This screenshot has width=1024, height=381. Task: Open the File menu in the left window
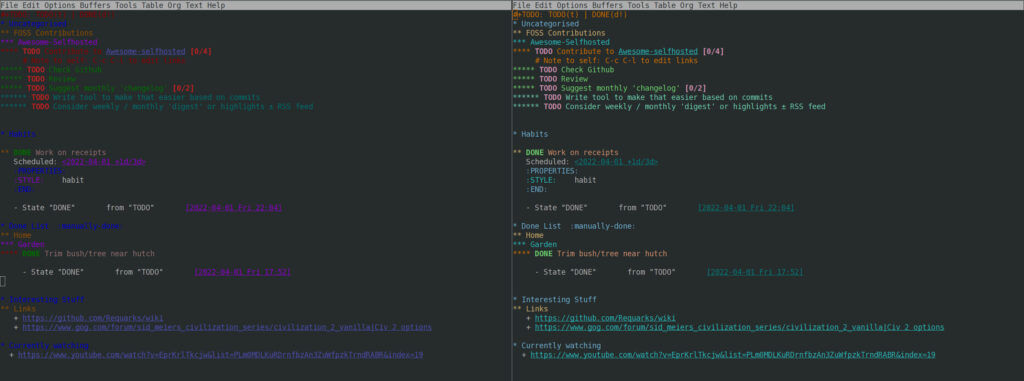pyautogui.click(x=9, y=5)
